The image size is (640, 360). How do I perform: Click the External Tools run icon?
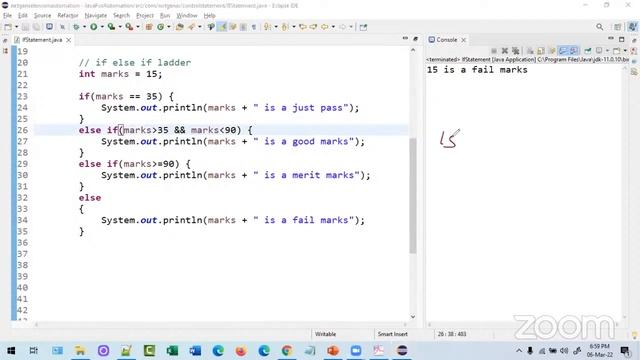129,27
